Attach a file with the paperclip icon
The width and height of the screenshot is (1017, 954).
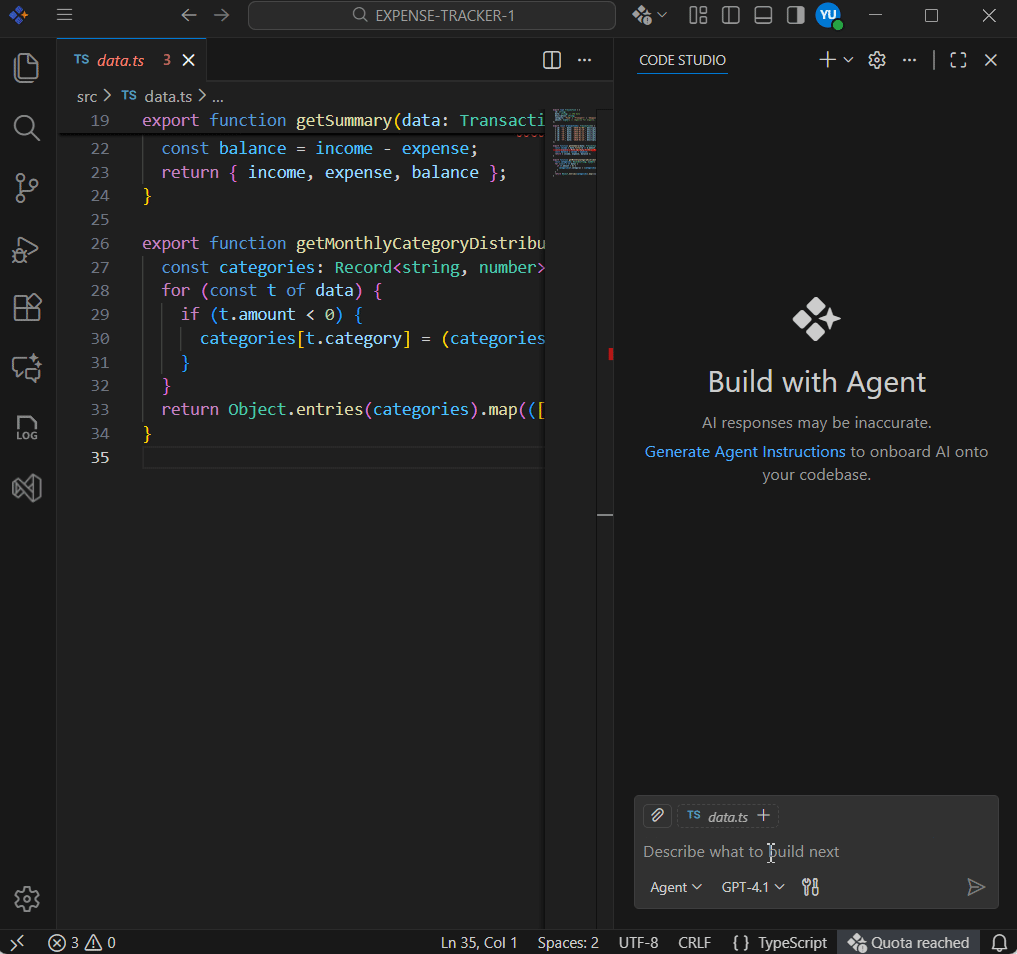pos(657,815)
